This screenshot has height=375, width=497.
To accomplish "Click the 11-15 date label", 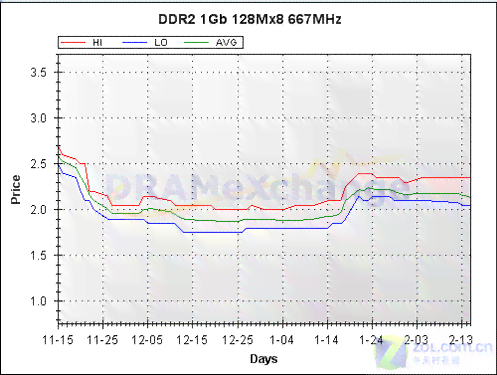I will pyautogui.click(x=58, y=340).
